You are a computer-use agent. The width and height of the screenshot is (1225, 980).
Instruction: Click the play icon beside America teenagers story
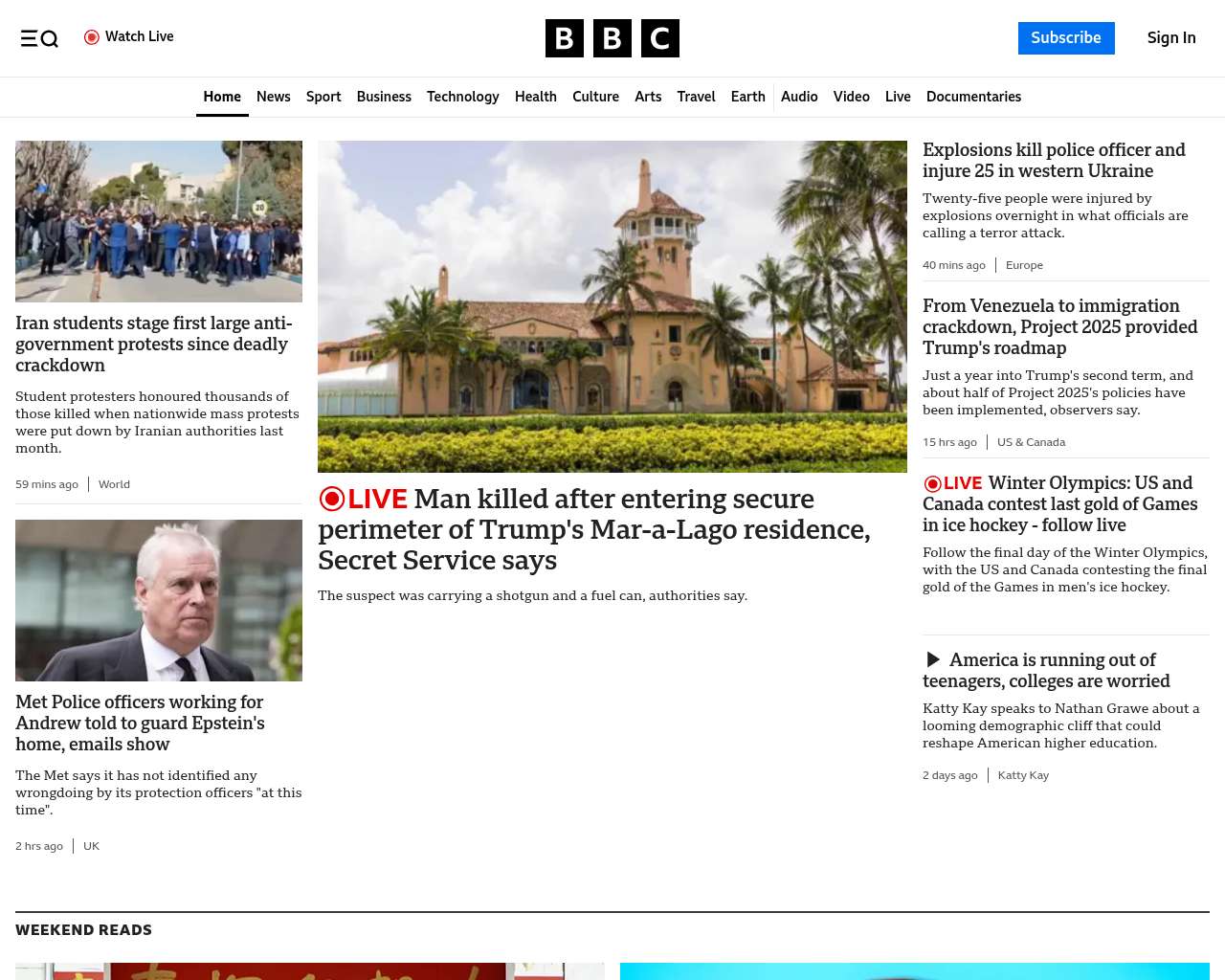pos(933,660)
